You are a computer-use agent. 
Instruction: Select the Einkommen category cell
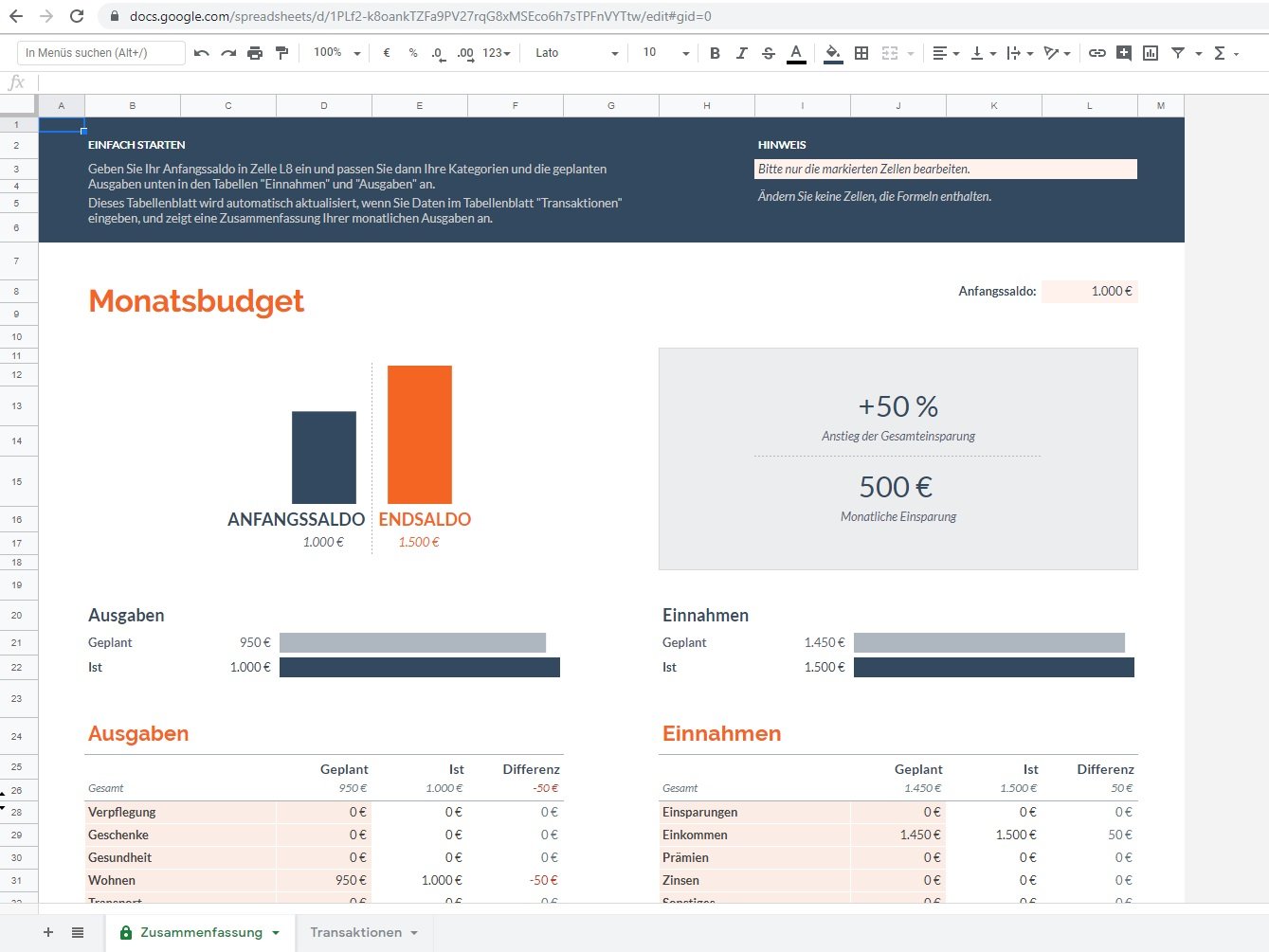tap(754, 835)
